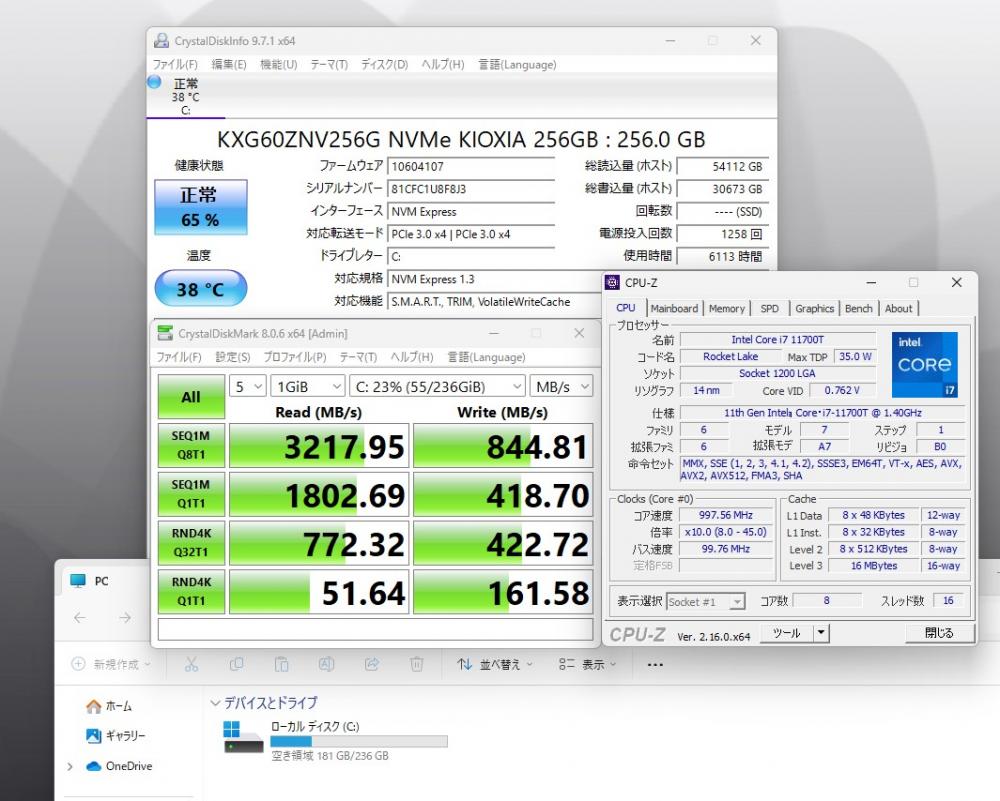Click the firmware field showing 10604107
The height and width of the screenshot is (801, 1000).
[x=471, y=166]
